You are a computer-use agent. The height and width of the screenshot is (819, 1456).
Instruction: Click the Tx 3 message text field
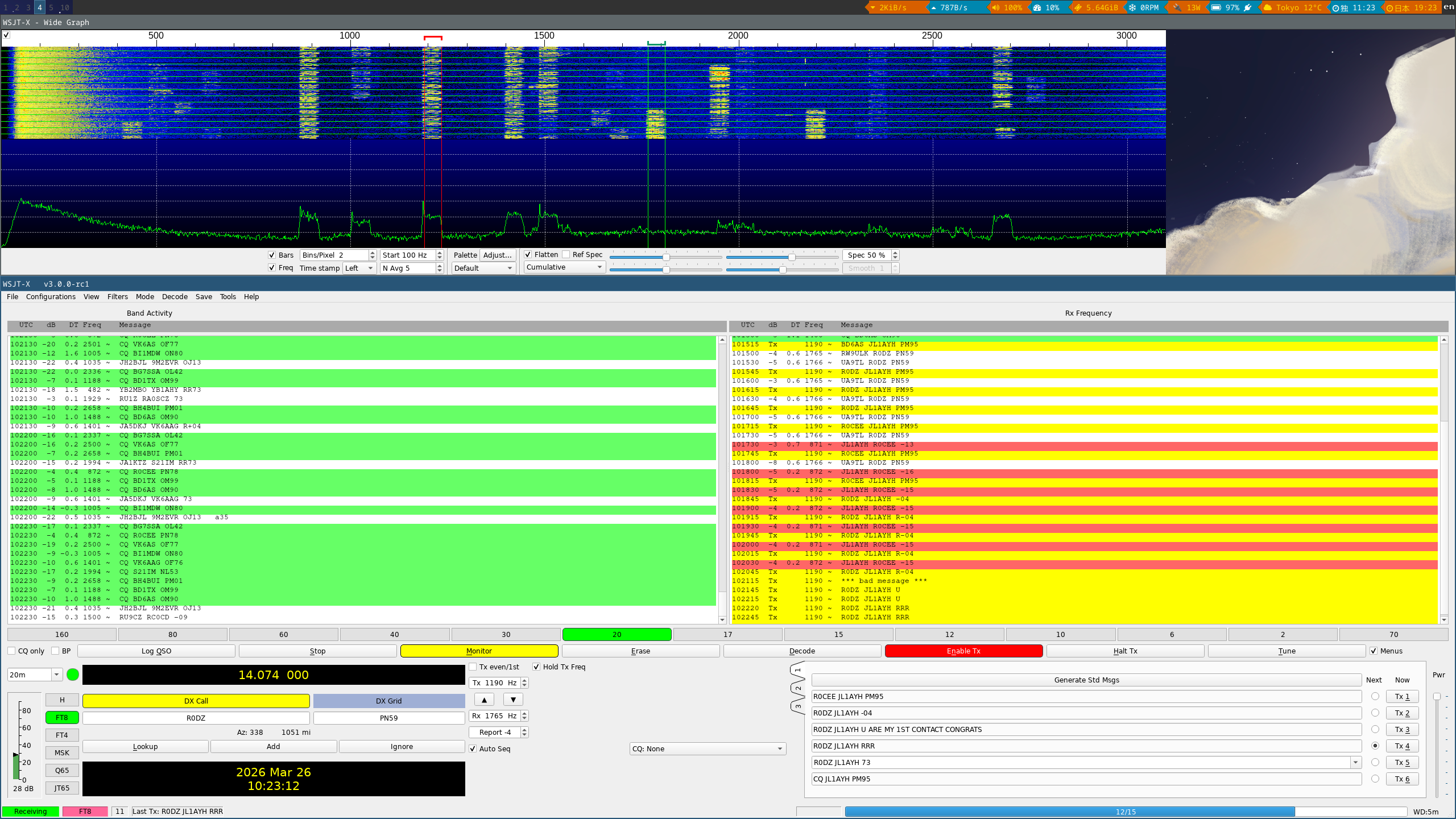coord(1086,729)
